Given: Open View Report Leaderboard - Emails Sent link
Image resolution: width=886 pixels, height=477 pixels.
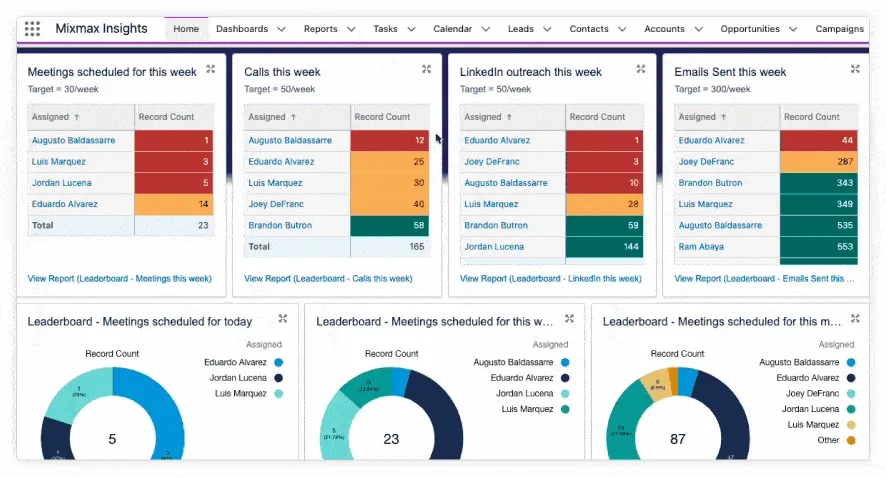Looking at the screenshot, I should coord(765,279).
